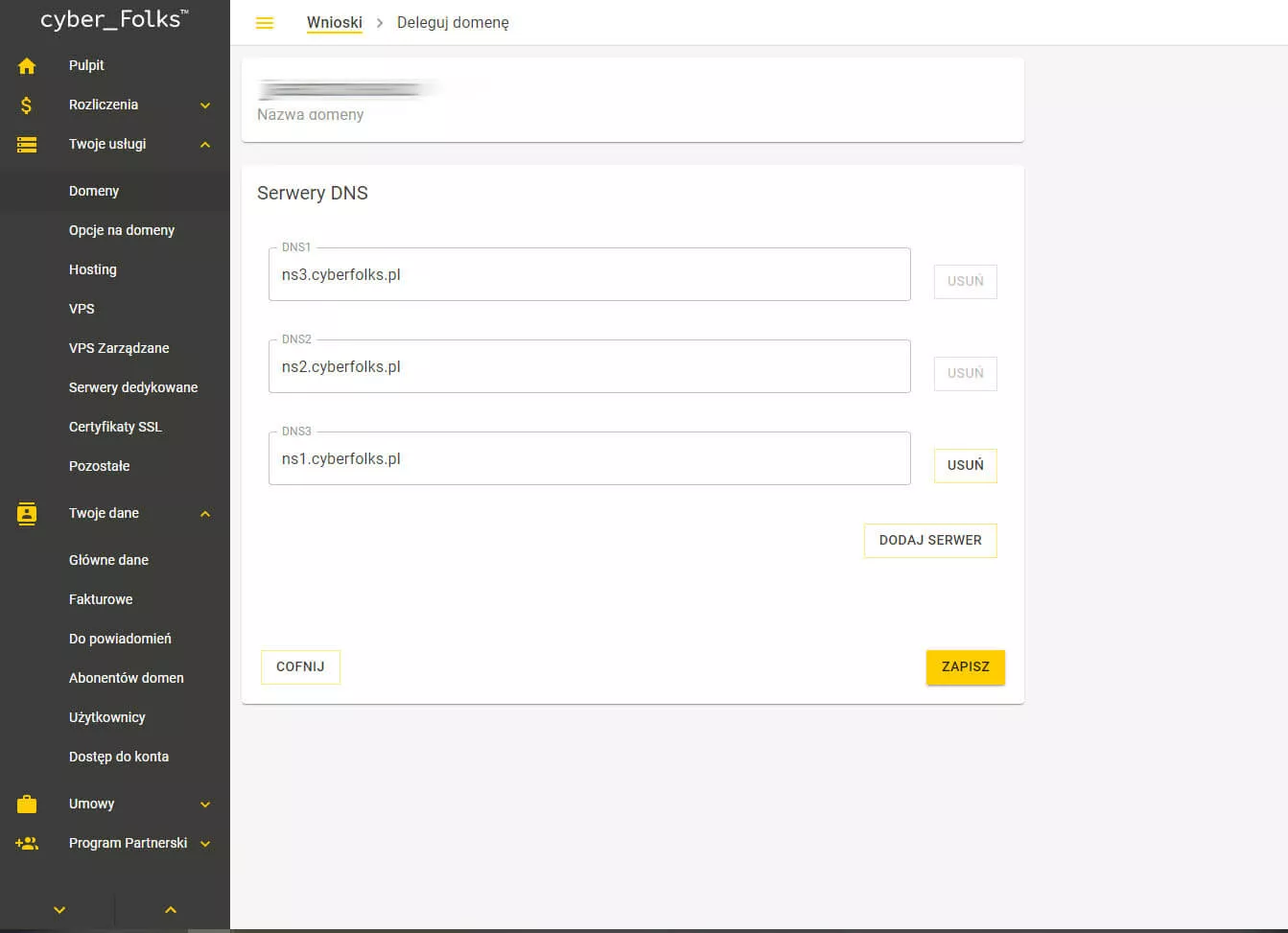Click the Umowy briefcase icon
The image size is (1288, 933).
(x=27, y=804)
